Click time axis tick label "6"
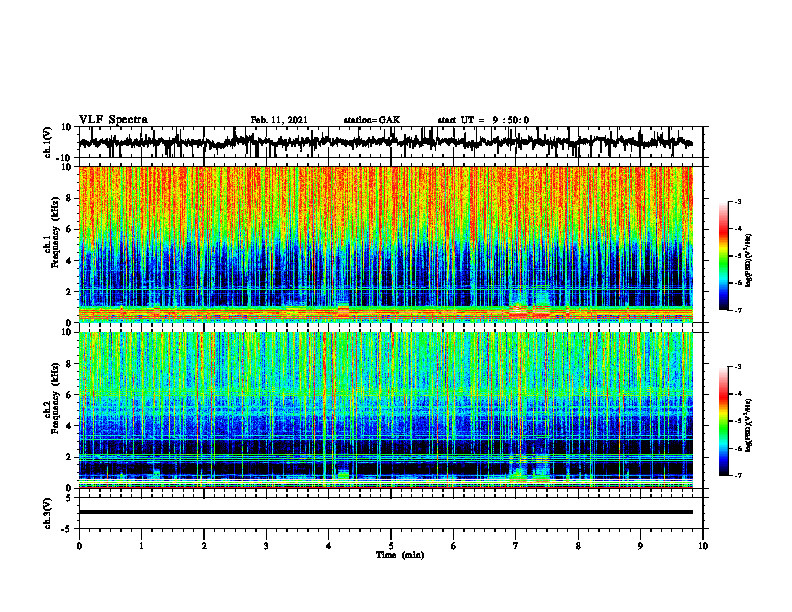 pos(454,546)
